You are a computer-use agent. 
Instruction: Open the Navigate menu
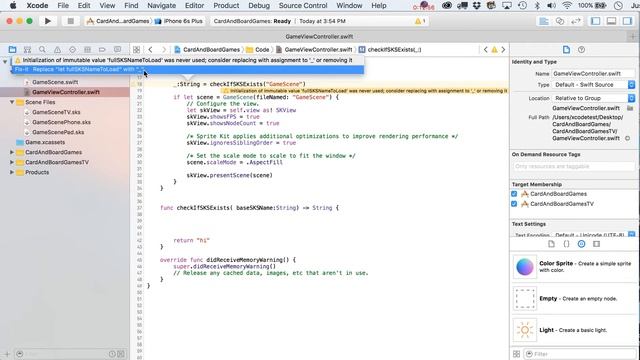tap(162, 6)
